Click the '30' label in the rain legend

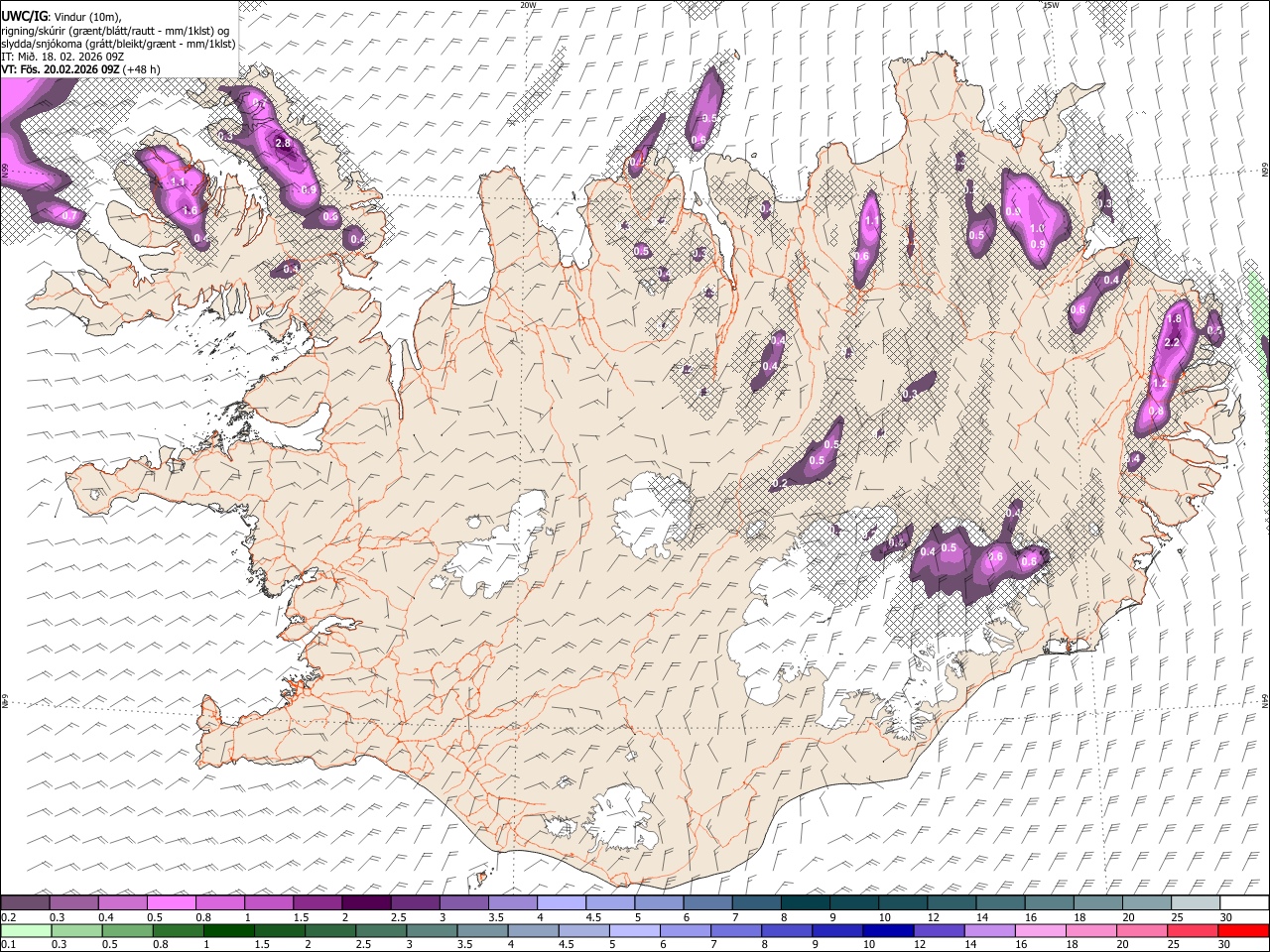(1223, 944)
